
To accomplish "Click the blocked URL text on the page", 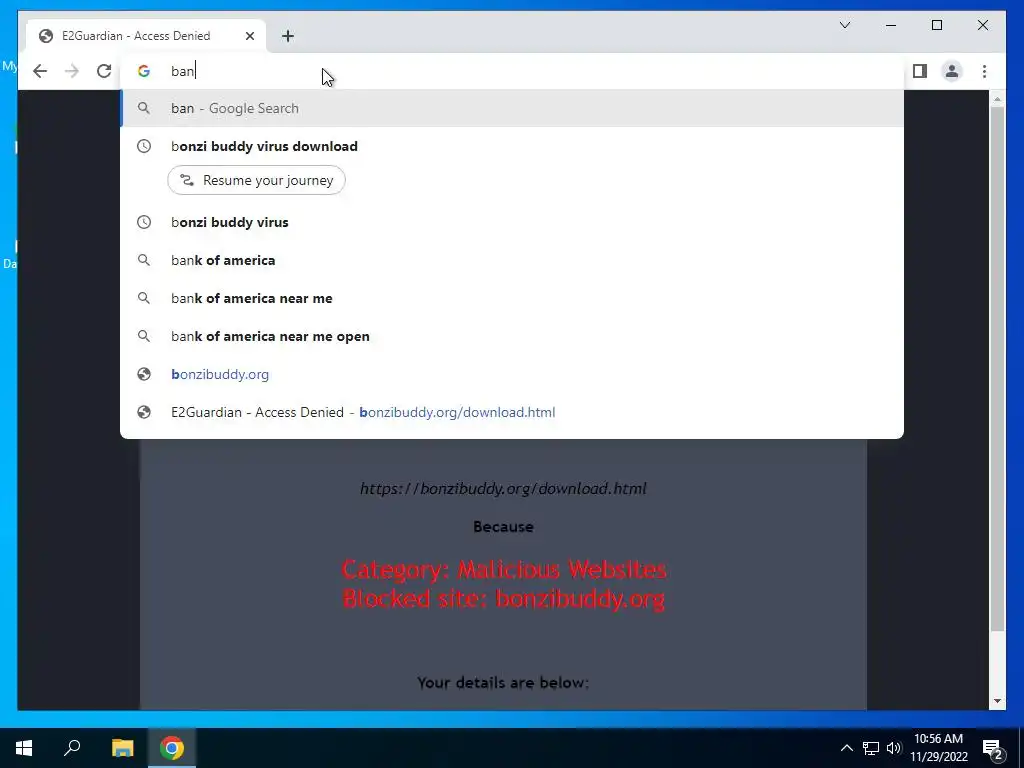I will 503,488.
